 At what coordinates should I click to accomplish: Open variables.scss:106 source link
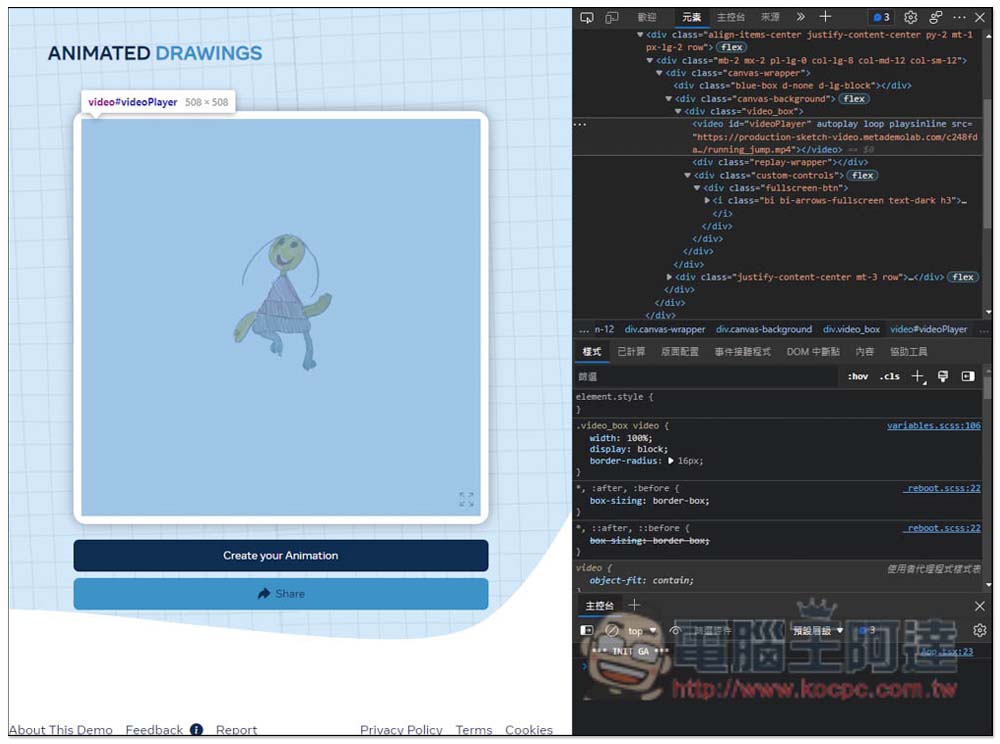tap(934, 425)
